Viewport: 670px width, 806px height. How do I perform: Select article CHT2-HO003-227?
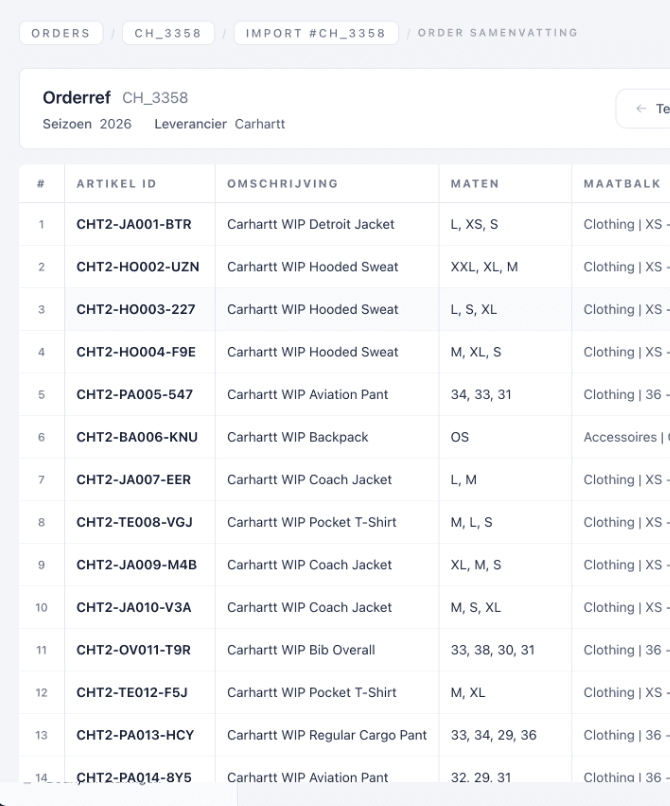coord(136,309)
